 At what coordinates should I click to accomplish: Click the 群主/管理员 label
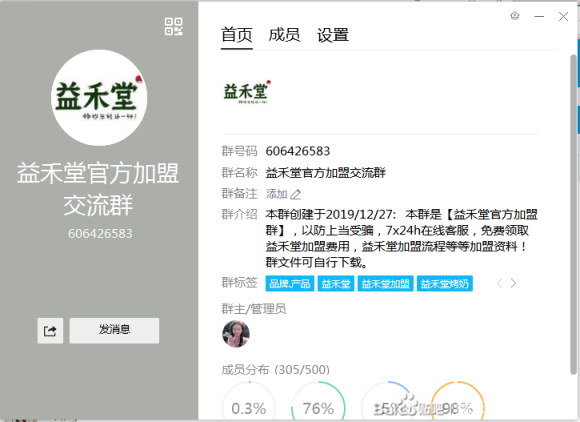(x=254, y=309)
